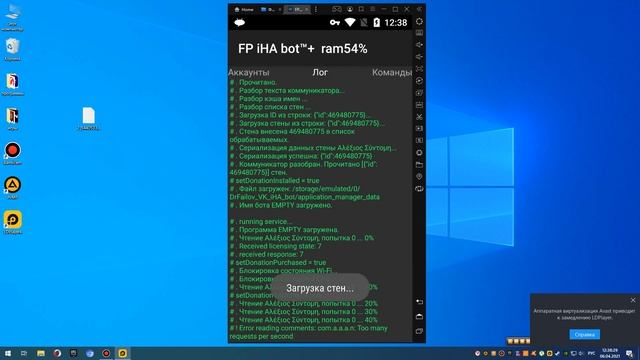Screen dimensions: 640x360
Task: Click log line 'setDonationInstalled = true'
Action: (275, 180)
